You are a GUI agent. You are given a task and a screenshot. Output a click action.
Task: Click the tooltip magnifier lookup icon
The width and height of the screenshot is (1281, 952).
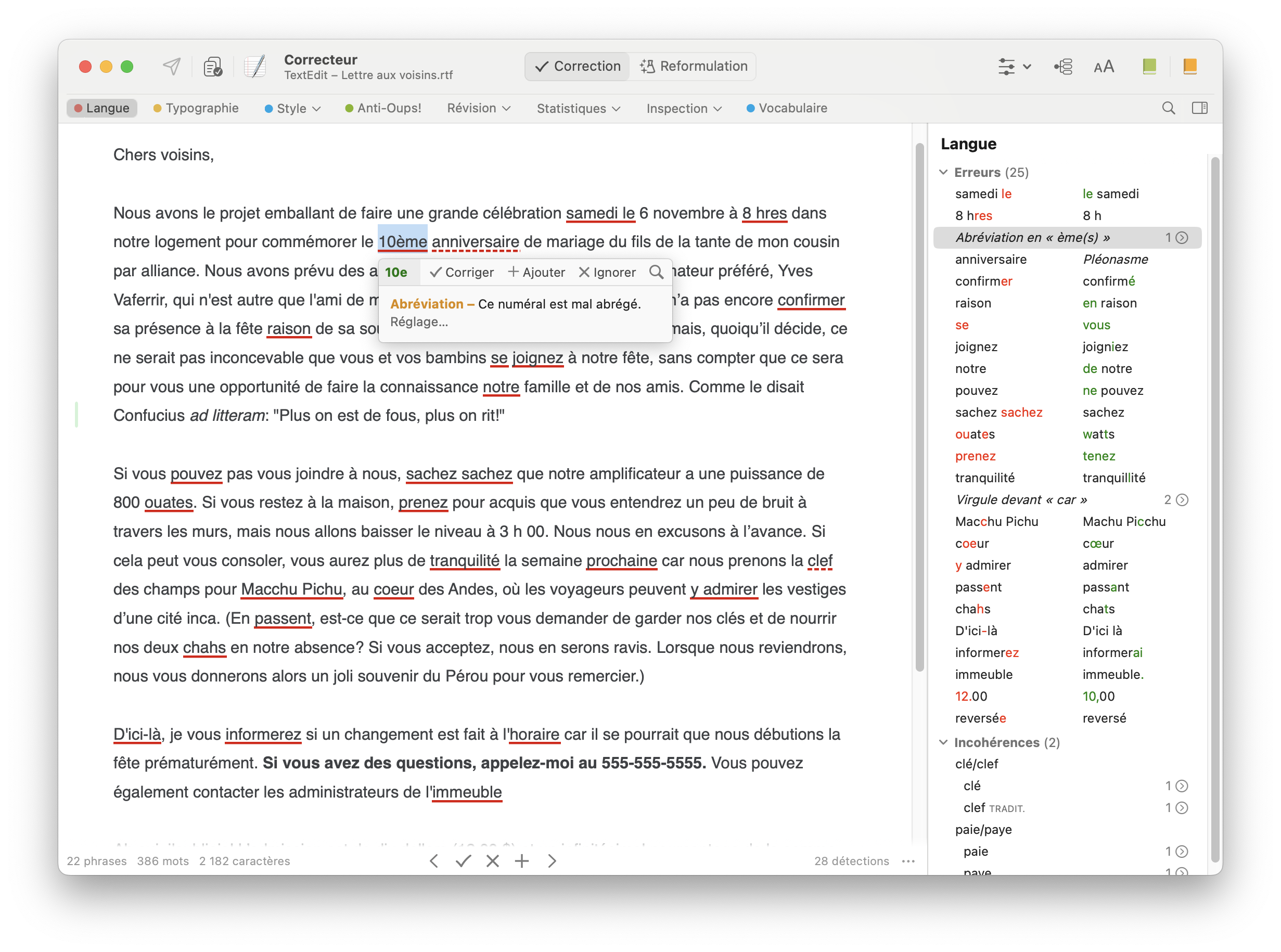[656, 272]
